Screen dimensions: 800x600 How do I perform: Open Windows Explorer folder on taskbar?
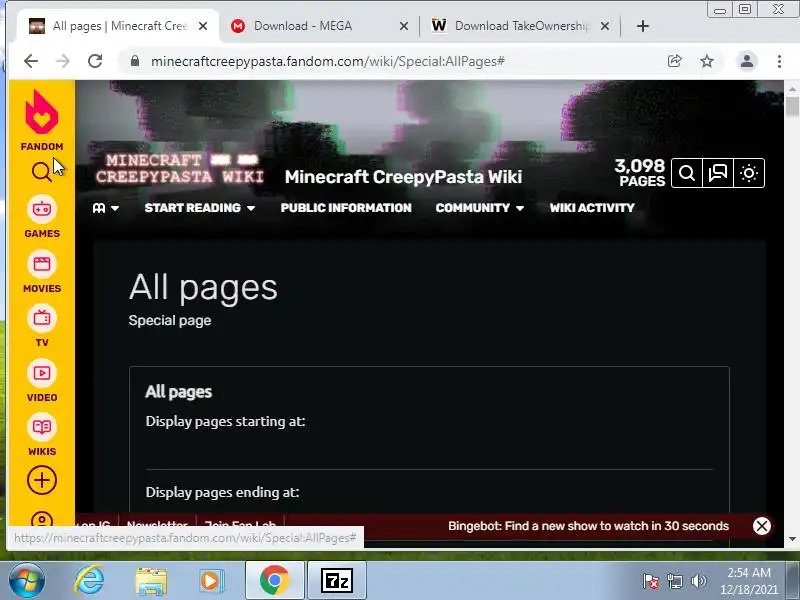pyautogui.click(x=151, y=580)
